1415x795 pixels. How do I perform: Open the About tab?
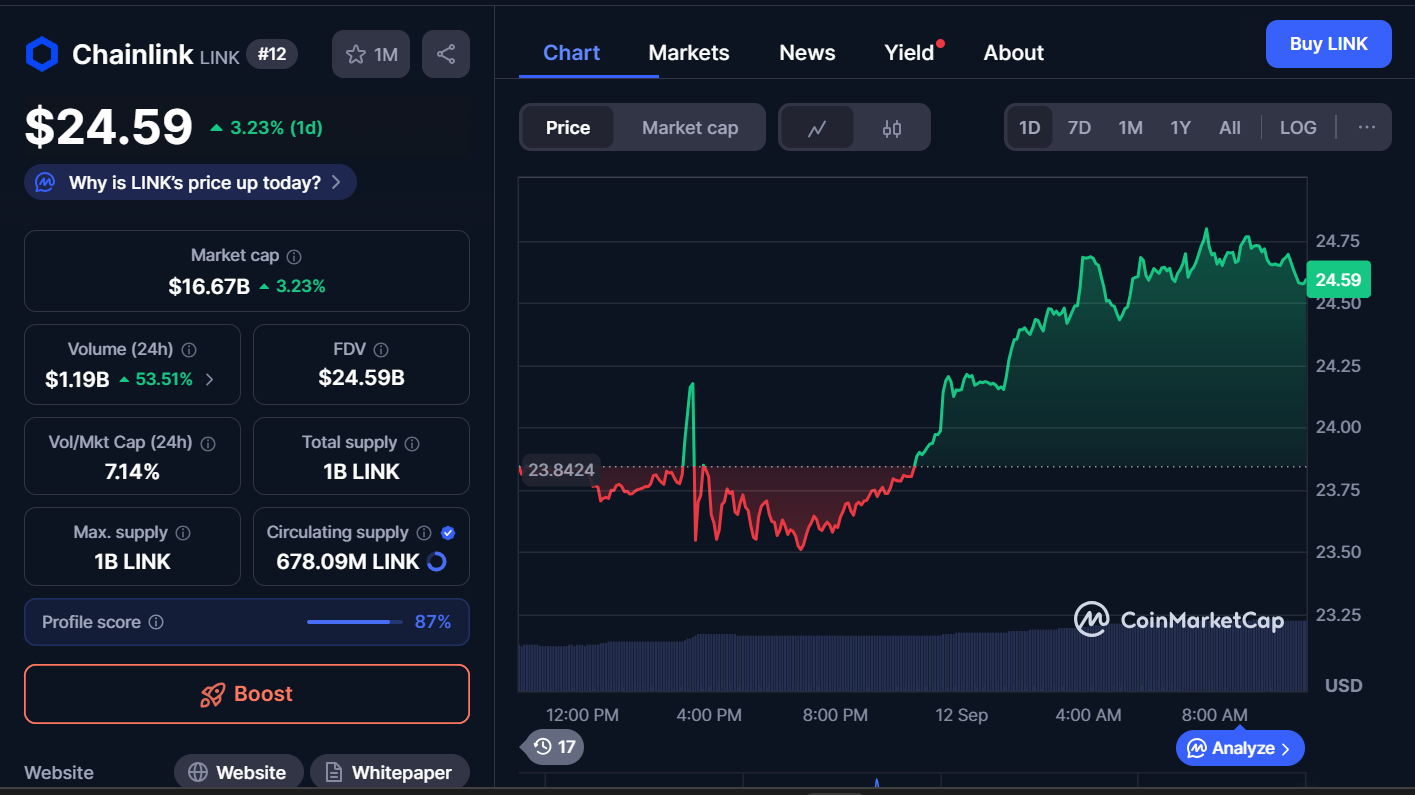pos(1013,53)
